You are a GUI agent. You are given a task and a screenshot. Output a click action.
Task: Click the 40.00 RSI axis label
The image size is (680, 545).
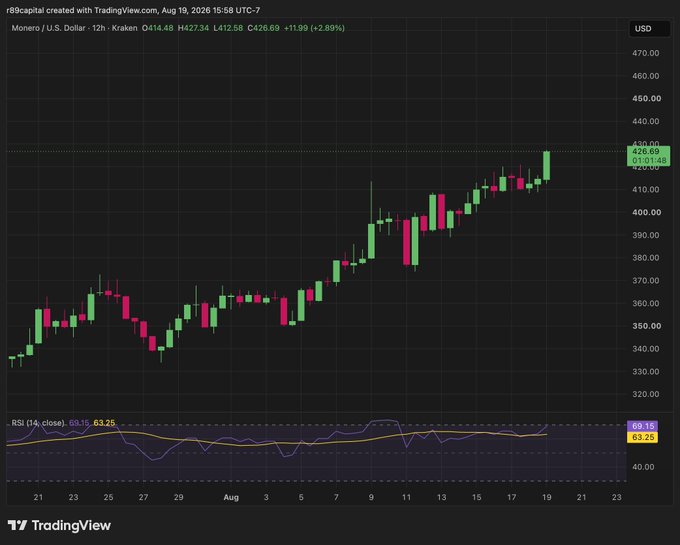click(643, 467)
